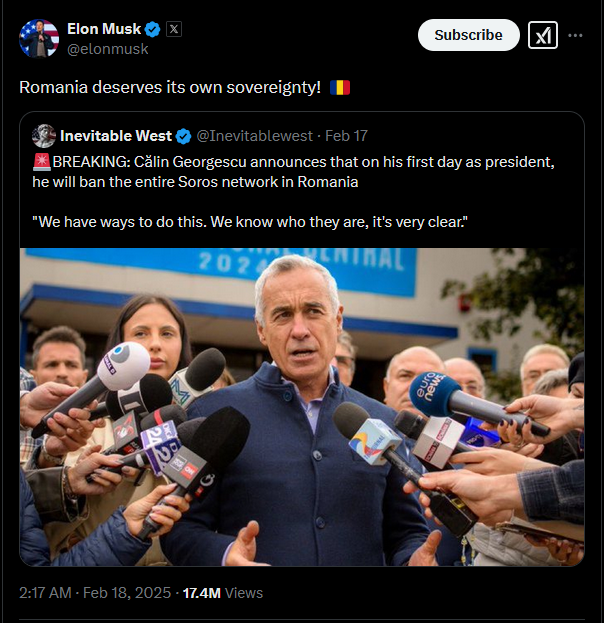The image size is (604, 623).
Task: Subscribe to Elon Musk
Action: pyautogui.click(x=468, y=35)
